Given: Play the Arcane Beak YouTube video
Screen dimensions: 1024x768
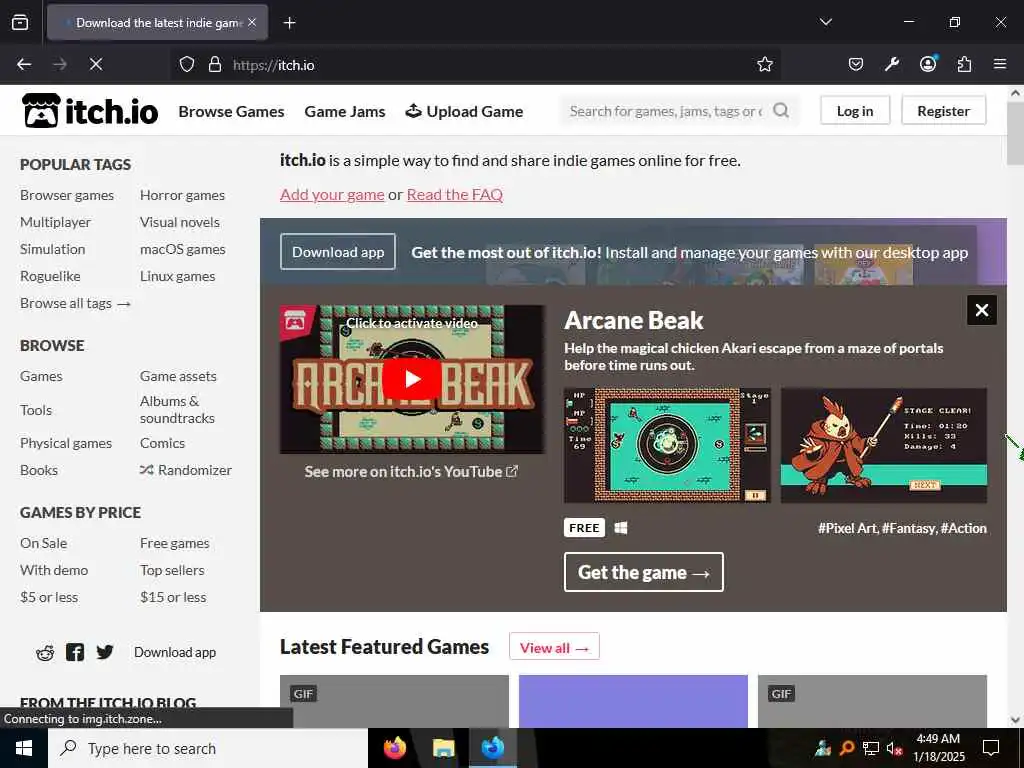Looking at the screenshot, I should [x=411, y=379].
